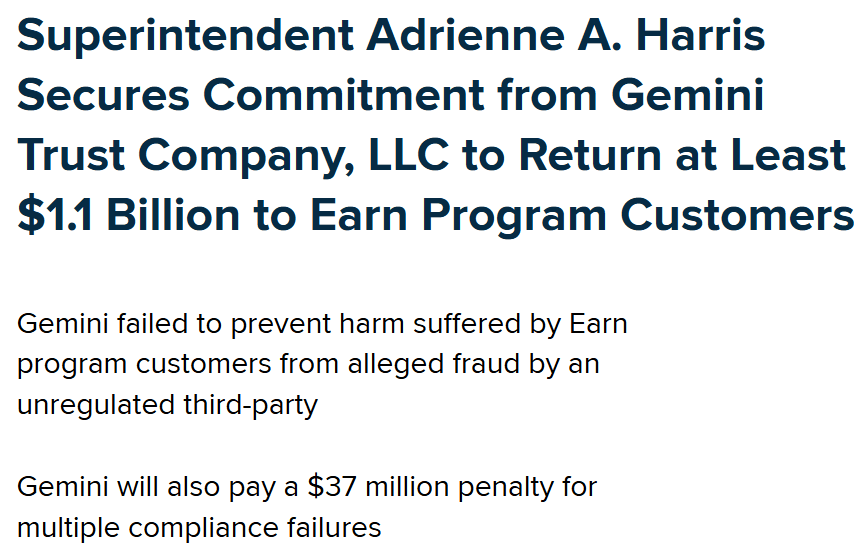Click "Return at Least" in the headline
This screenshot has height=552, width=864.
point(682,155)
